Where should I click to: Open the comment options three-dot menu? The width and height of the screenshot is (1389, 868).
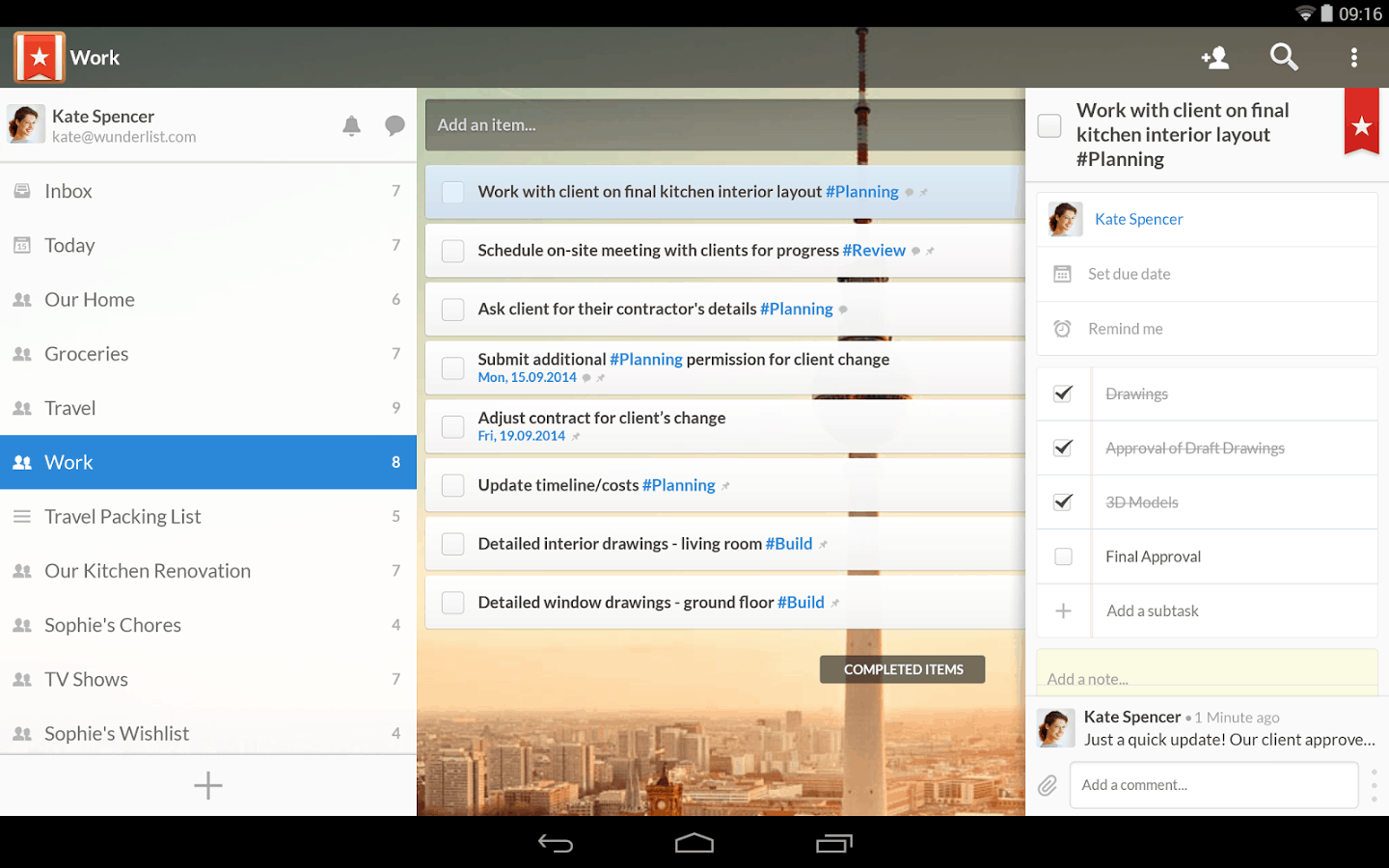click(1374, 785)
